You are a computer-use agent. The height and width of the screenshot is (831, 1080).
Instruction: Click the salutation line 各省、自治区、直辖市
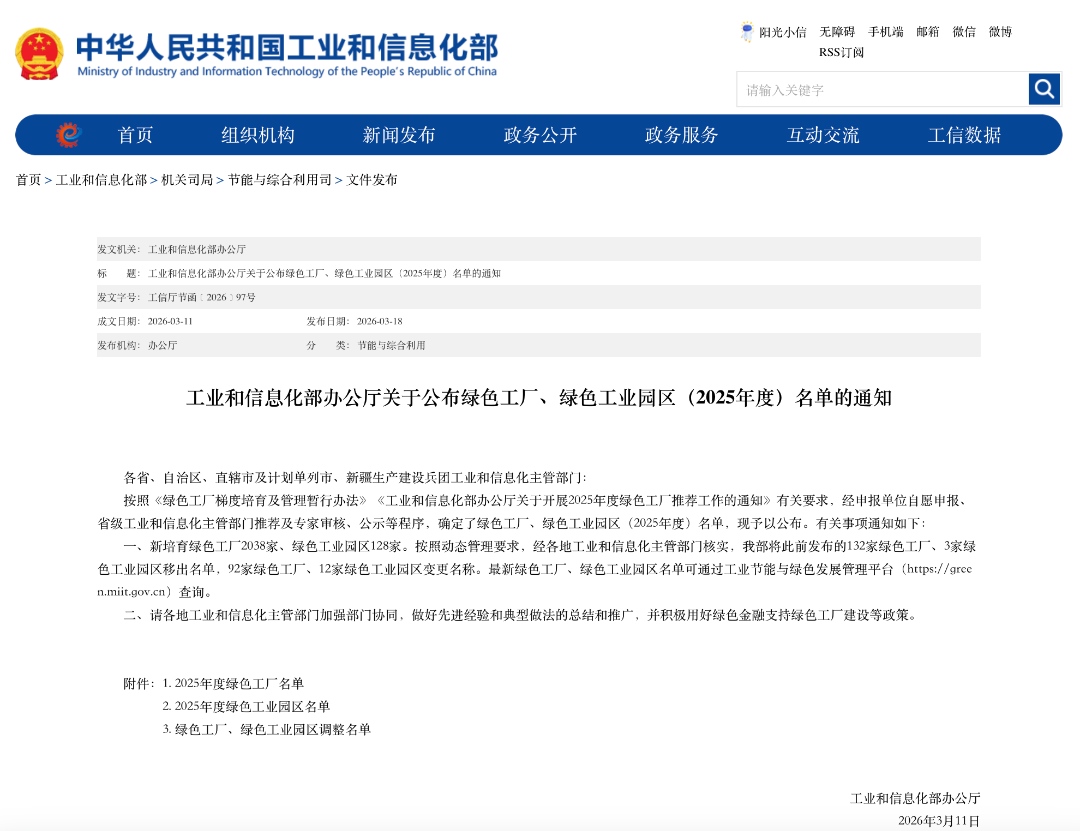(355, 478)
